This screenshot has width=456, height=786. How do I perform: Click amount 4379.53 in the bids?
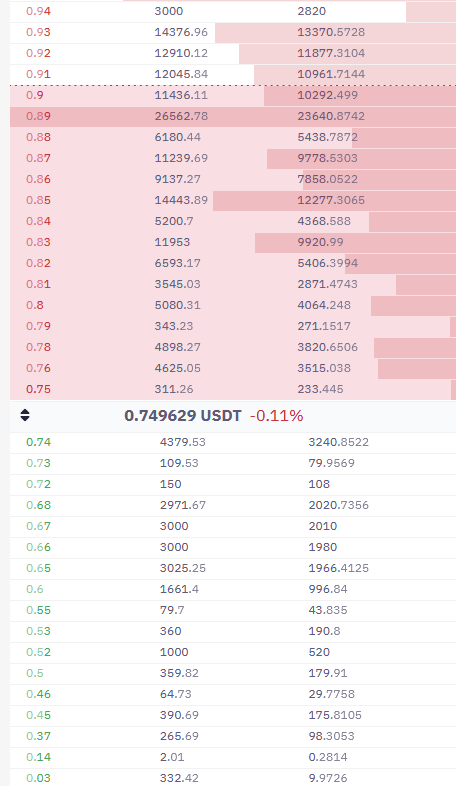coord(182,442)
